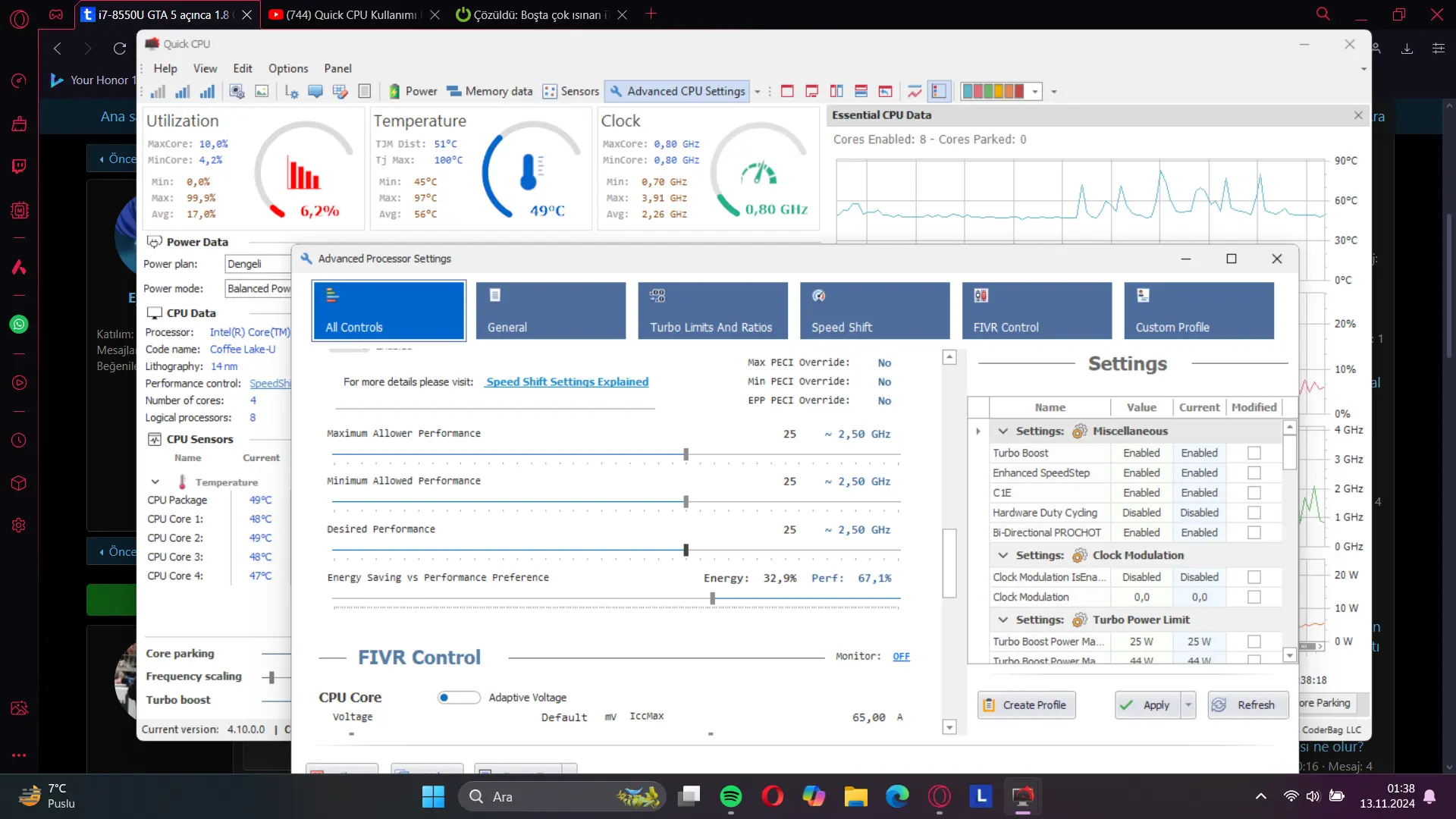Open the Help menu
The width and height of the screenshot is (1456, 819).
[x=165, y=68]
